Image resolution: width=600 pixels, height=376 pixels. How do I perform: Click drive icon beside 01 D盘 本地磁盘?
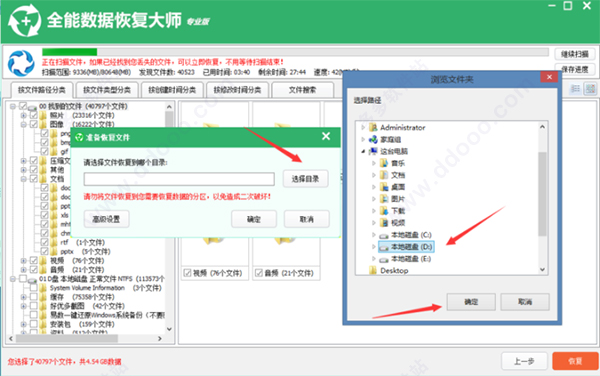[33, 280]
